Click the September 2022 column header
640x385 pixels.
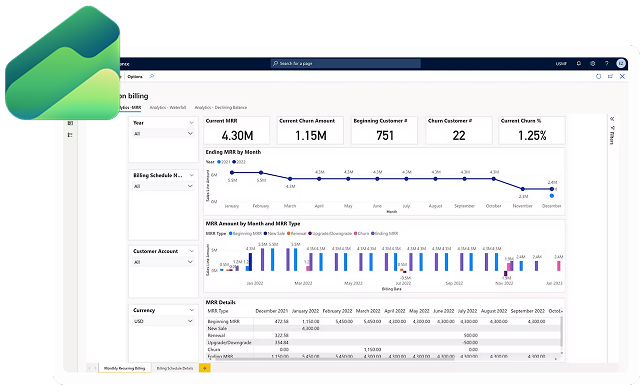point(527,311)
